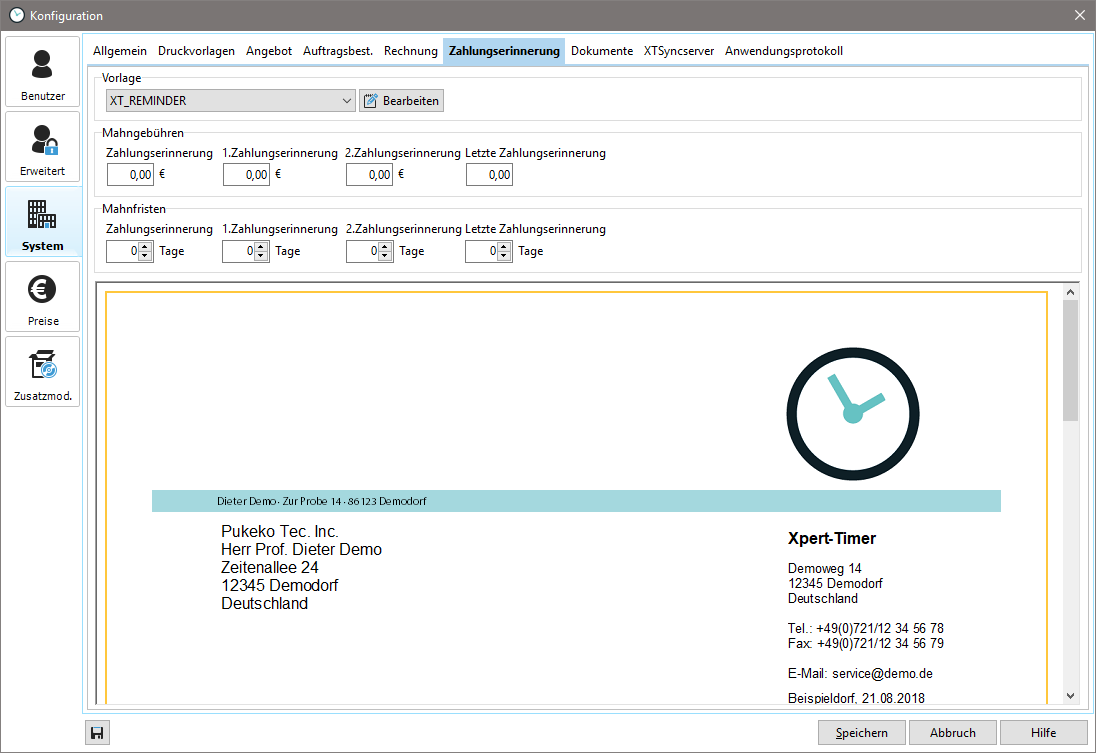Click the floppy disk save icon
This screenshot has width=1096, height=753.
click(97, 733)
